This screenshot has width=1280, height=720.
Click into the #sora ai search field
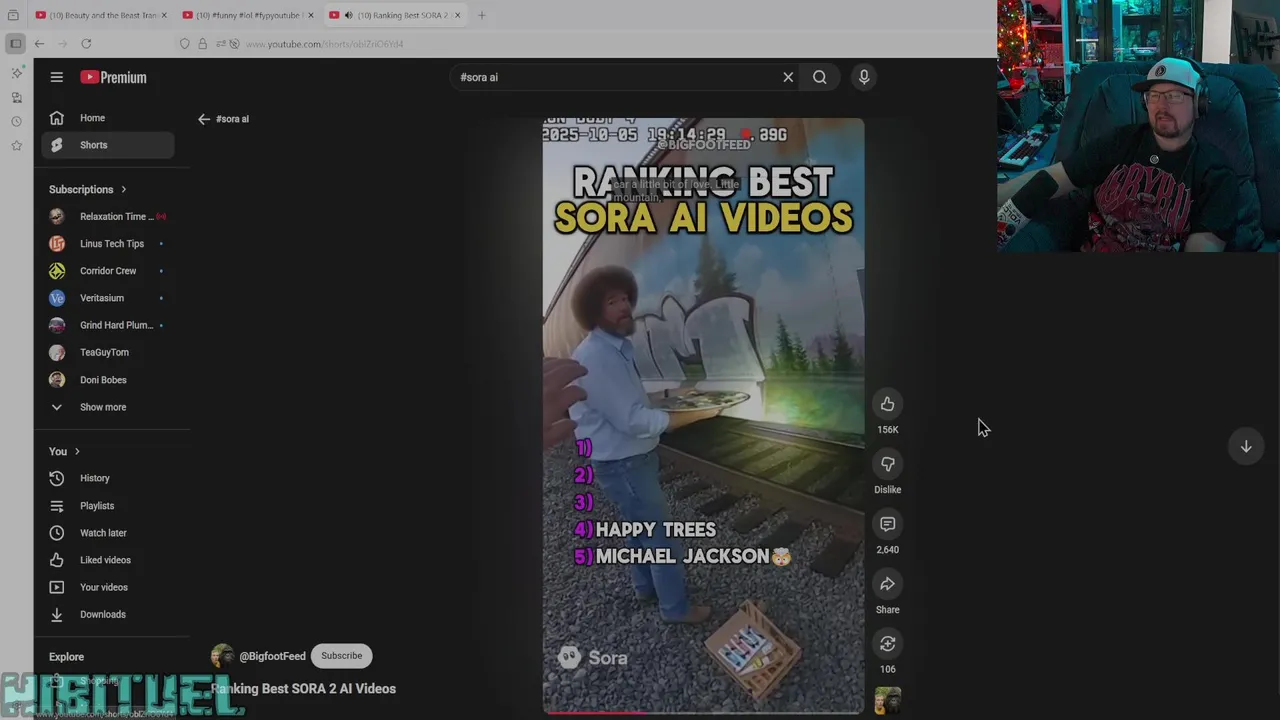click(615, 77)
